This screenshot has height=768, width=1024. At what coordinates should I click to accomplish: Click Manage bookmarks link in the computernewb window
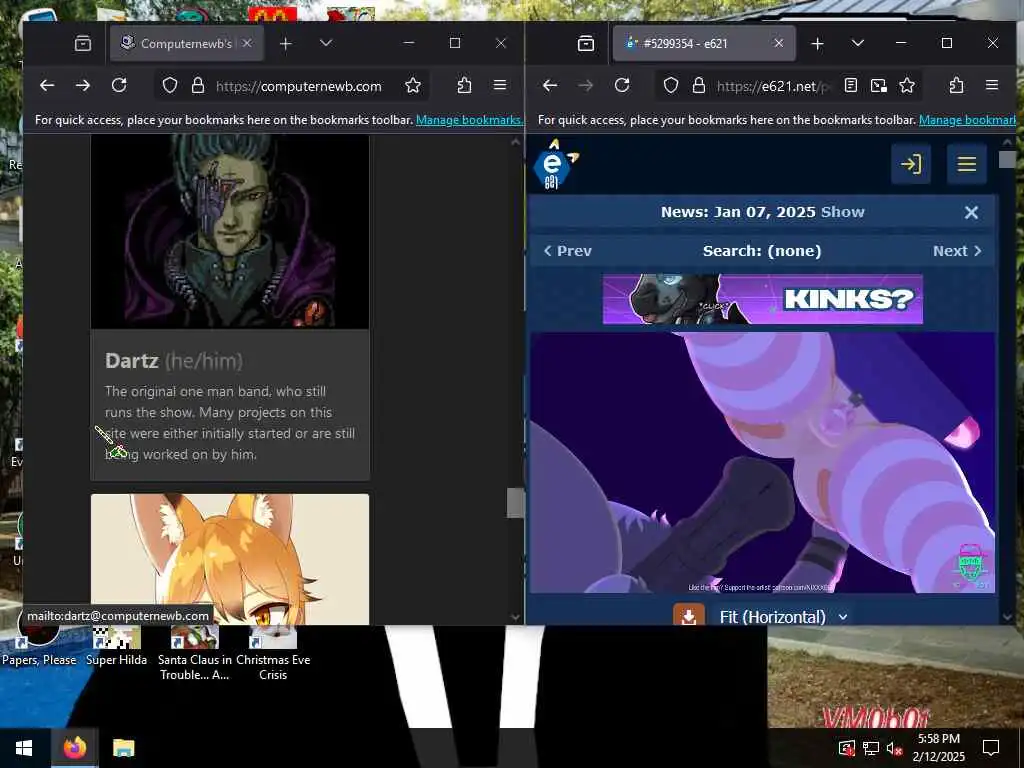click(469, 120)
